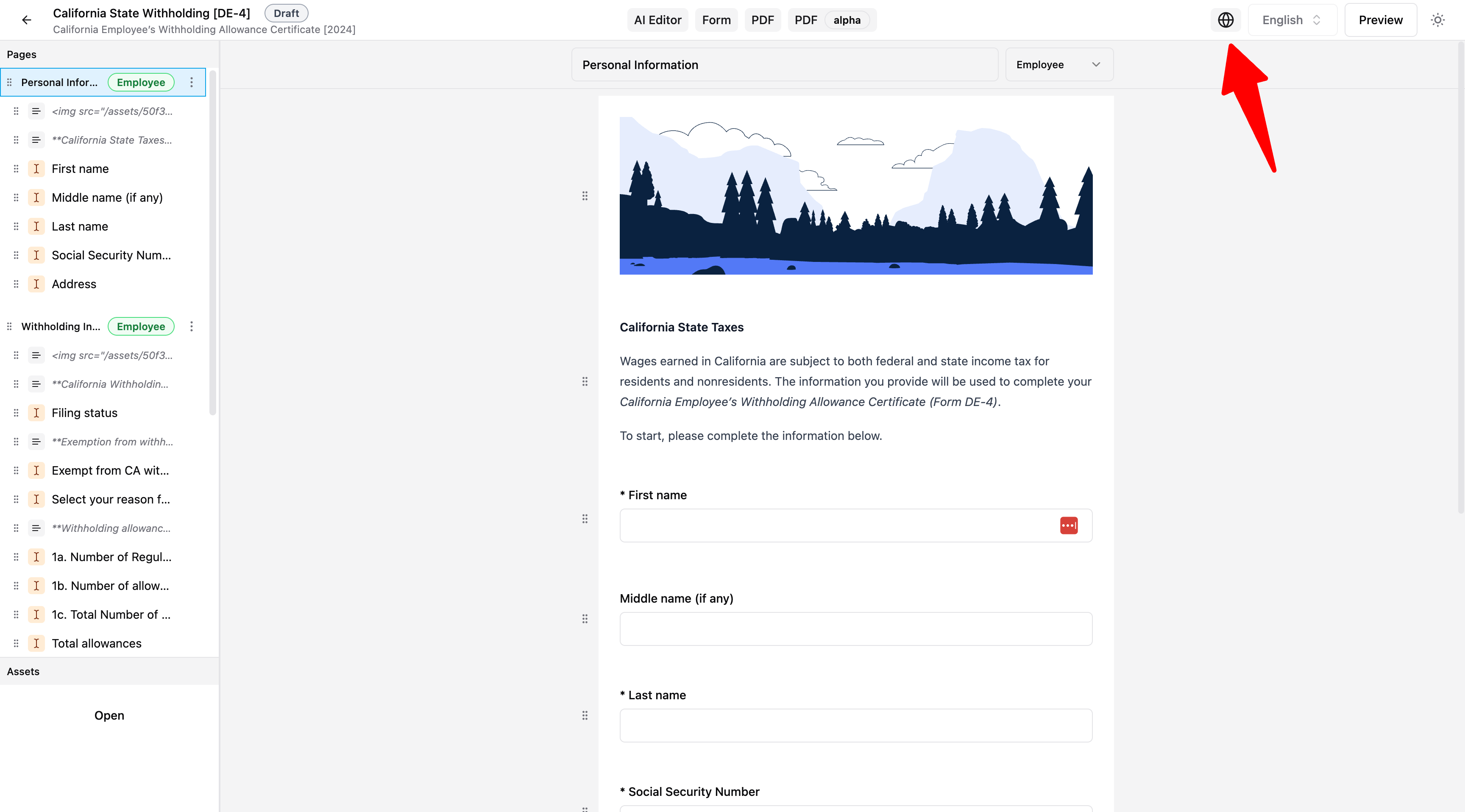
Task: Click the Assets section header
Action: click(x=109, y=672)
